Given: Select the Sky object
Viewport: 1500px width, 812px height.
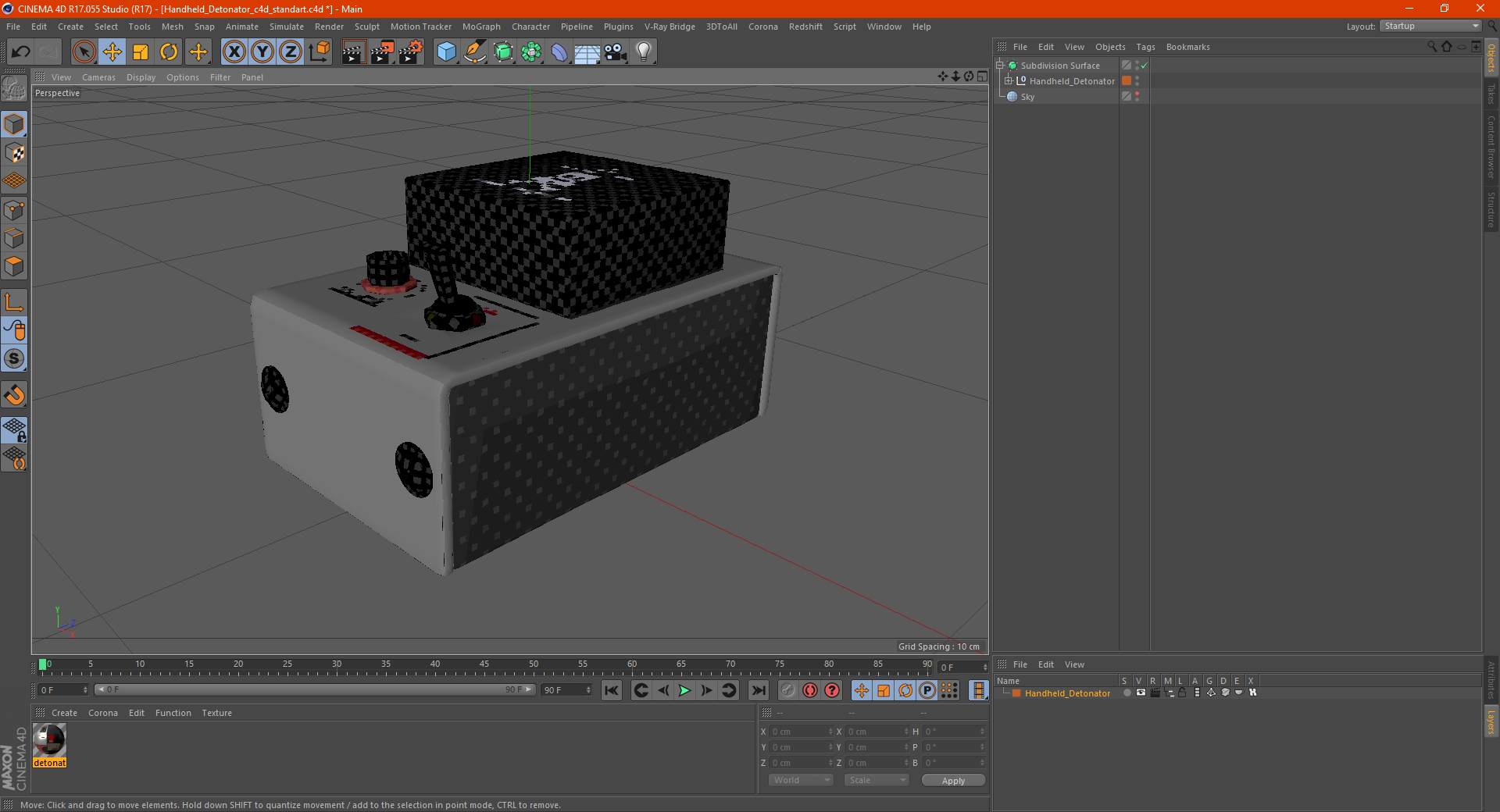Looking at the screenshot, I should [1027, 97].
